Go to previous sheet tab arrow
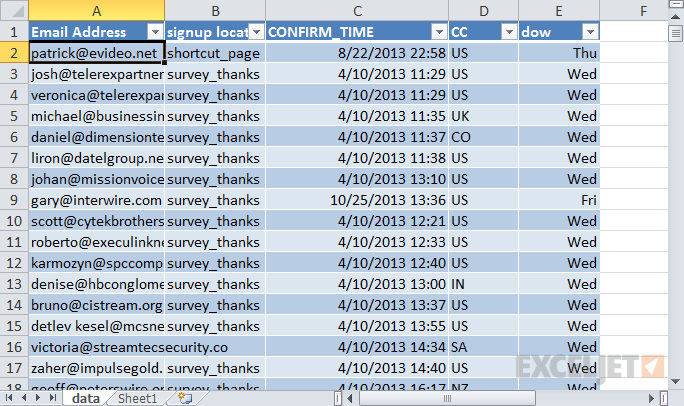This screenshot has width=684, height=406. coord(24,398)
